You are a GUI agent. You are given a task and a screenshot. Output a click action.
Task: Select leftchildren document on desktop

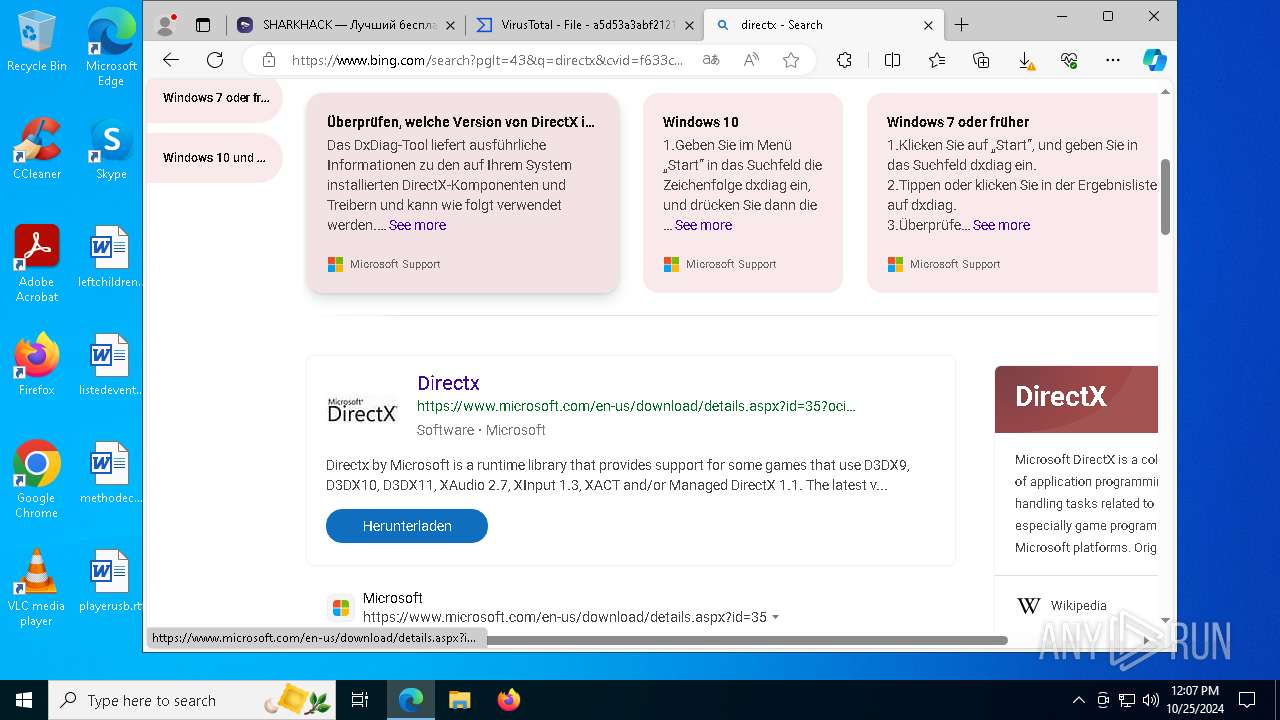tap(110, 257)
